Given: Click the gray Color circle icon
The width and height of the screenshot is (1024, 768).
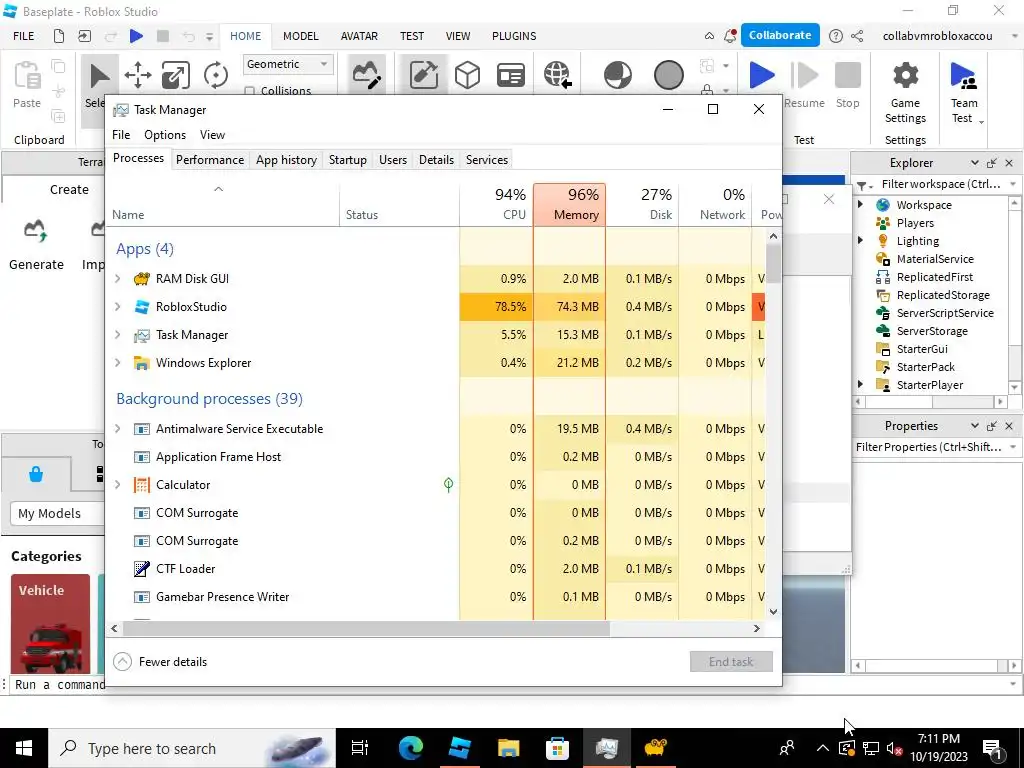Looking at the screenshot, I should [x=669, y=75].
